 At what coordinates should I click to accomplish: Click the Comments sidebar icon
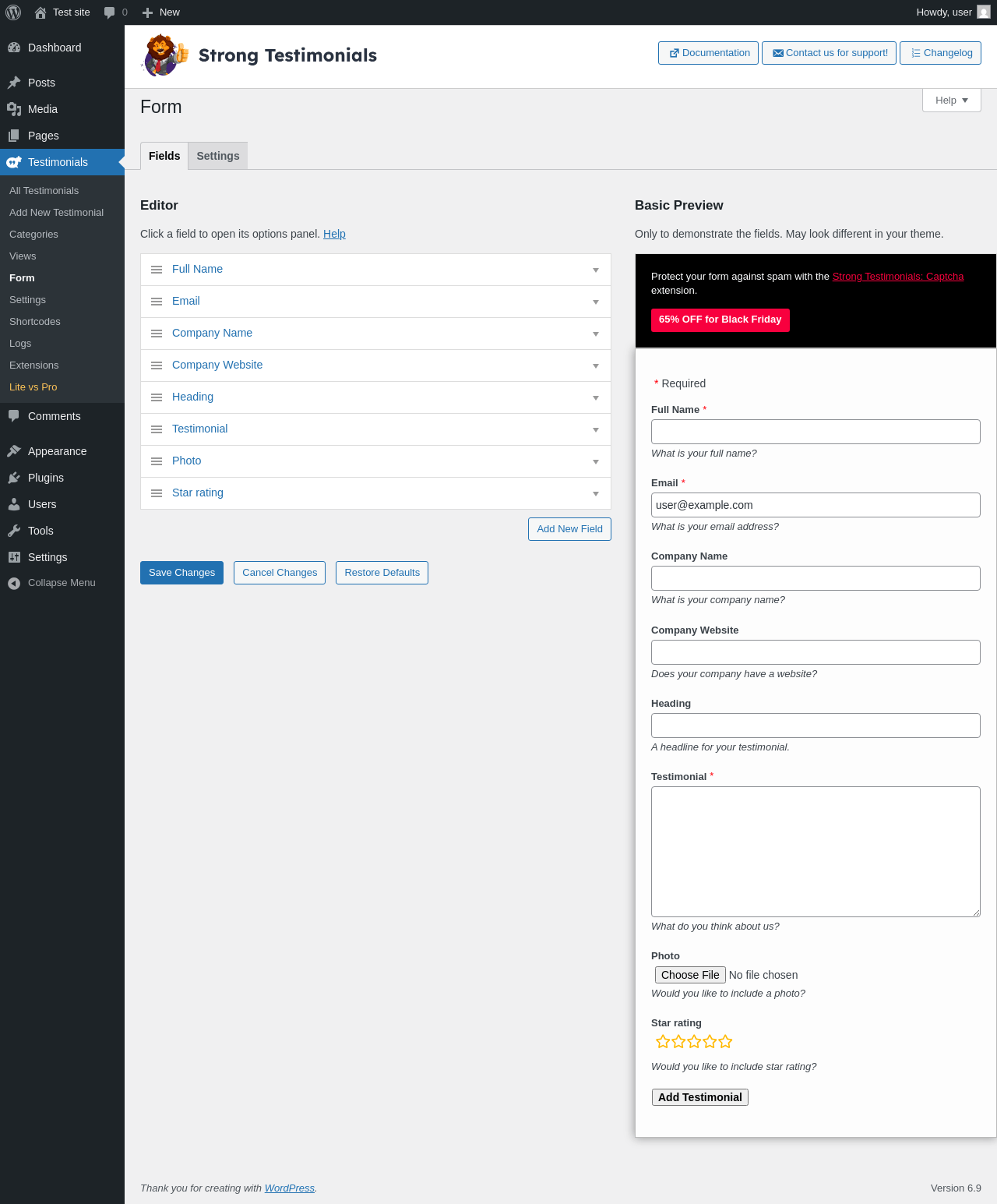tap(14, 416)
